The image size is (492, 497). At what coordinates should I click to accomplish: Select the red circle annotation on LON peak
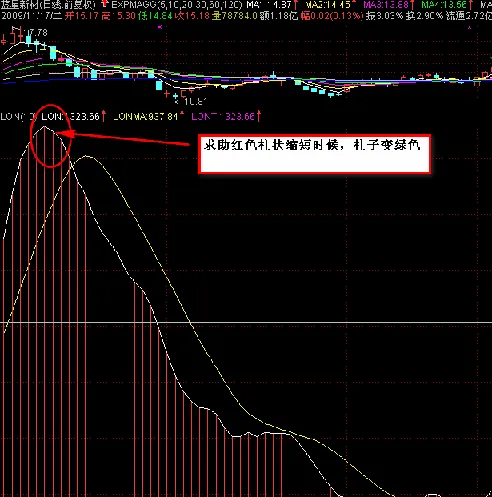51,136
